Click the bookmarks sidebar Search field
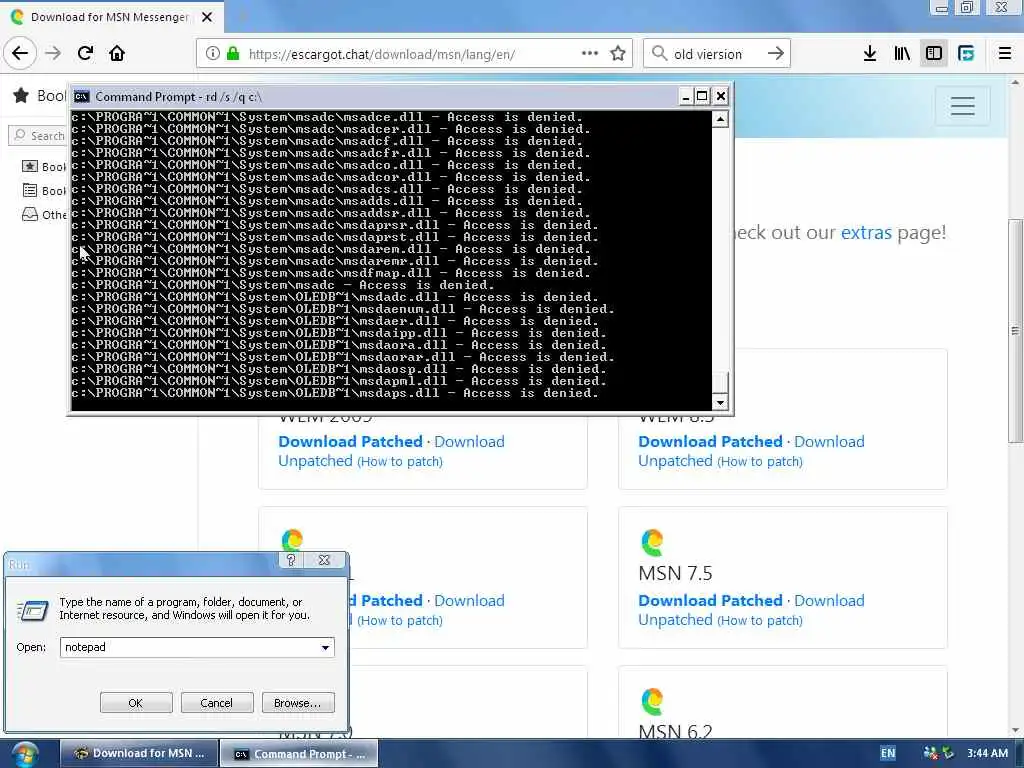 [38, 135]
